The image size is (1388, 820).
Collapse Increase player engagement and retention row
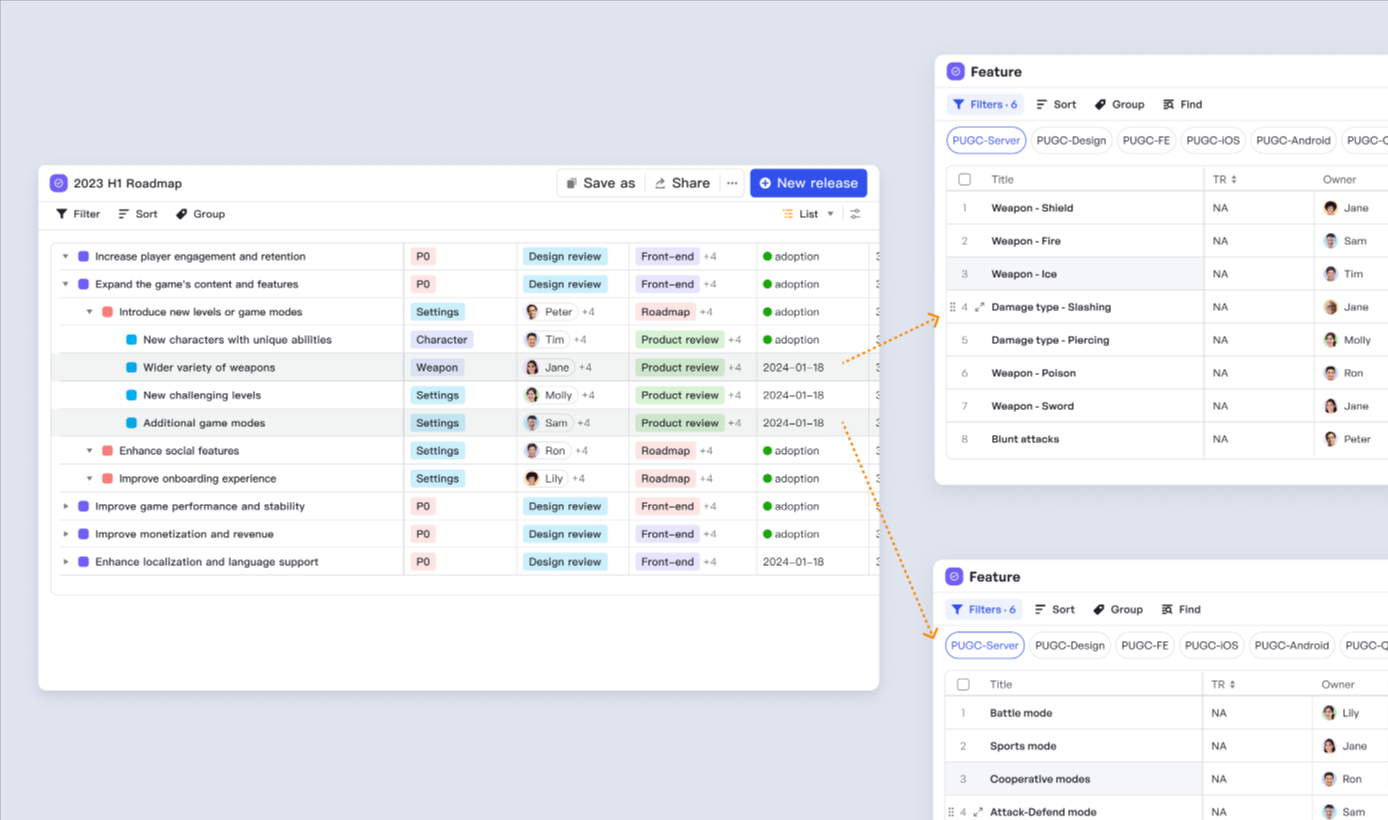coord(66,257)
